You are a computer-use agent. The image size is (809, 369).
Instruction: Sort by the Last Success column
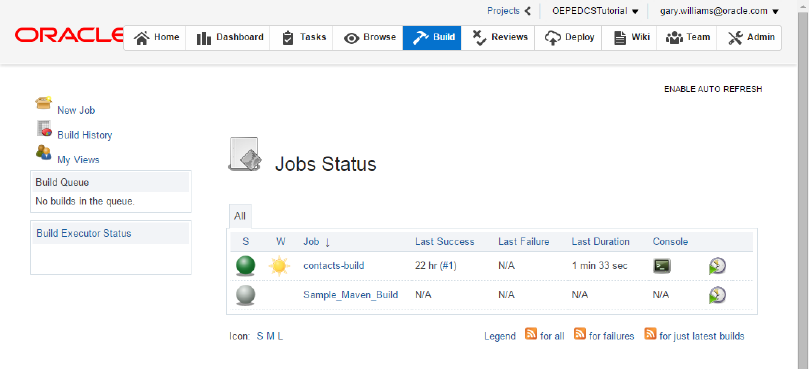coord(445,242)
